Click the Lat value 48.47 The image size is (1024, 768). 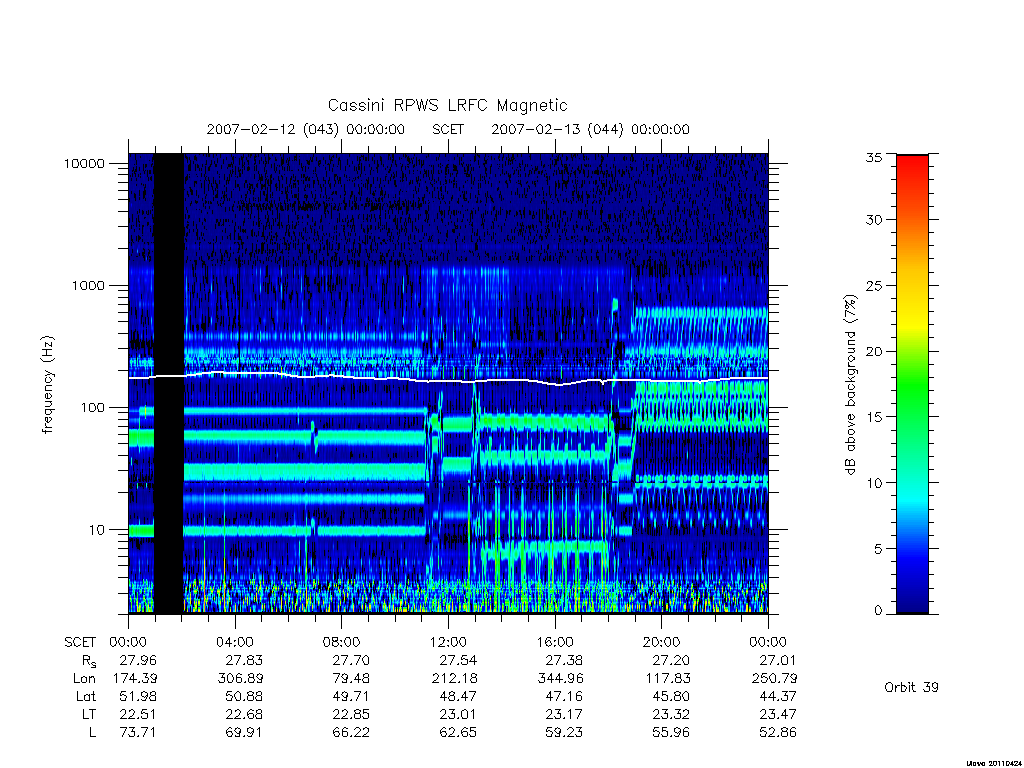point(458,697)
